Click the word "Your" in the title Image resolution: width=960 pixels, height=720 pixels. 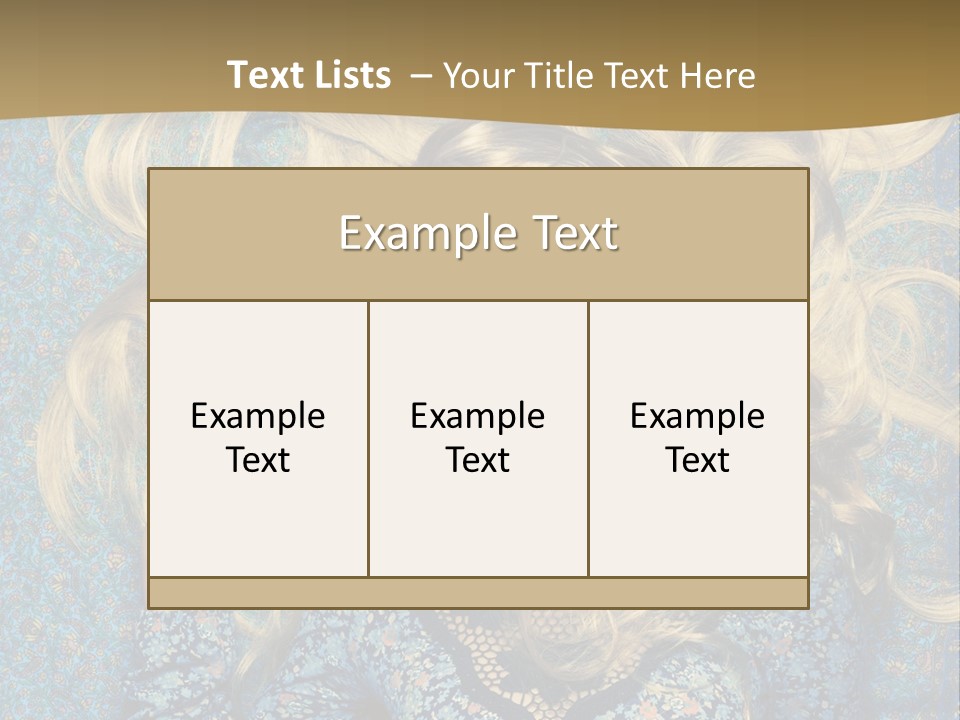click(x=479, y=75)
